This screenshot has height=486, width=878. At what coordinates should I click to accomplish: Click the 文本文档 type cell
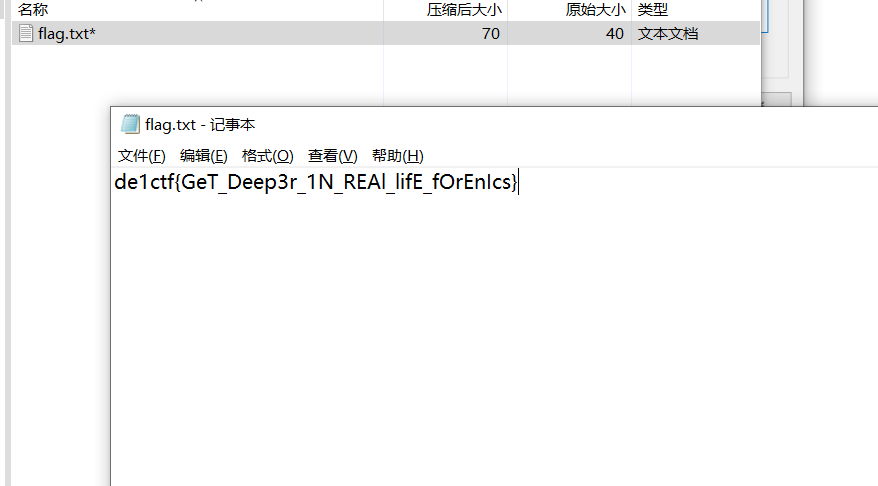coord(667,34)
